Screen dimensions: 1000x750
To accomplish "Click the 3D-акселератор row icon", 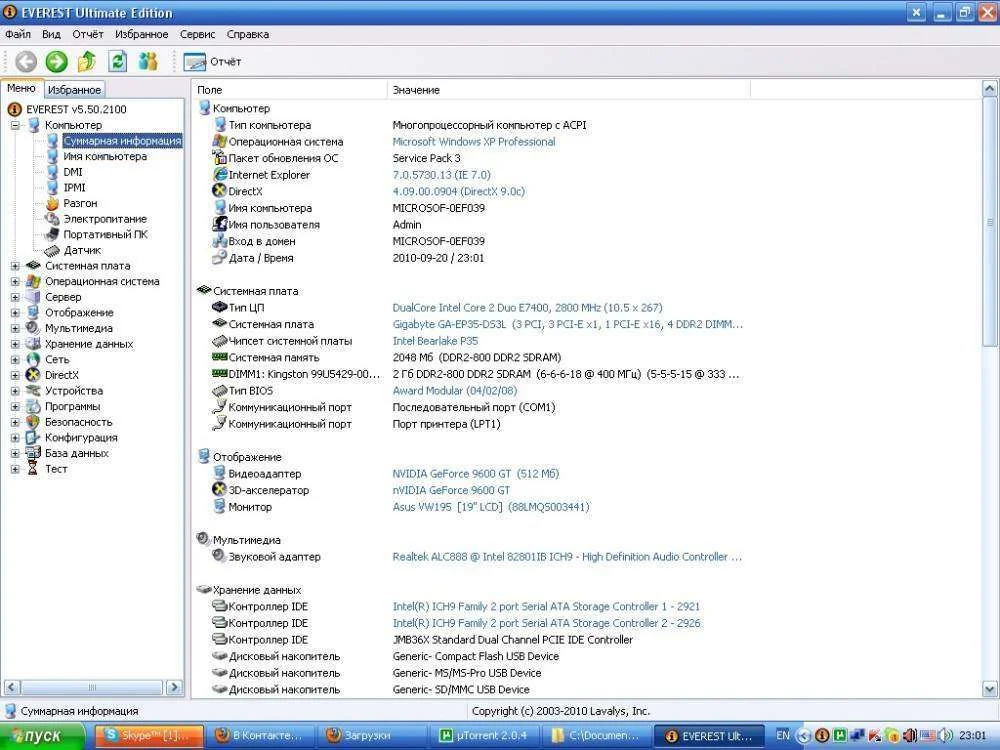I will [x=219, y=490].
